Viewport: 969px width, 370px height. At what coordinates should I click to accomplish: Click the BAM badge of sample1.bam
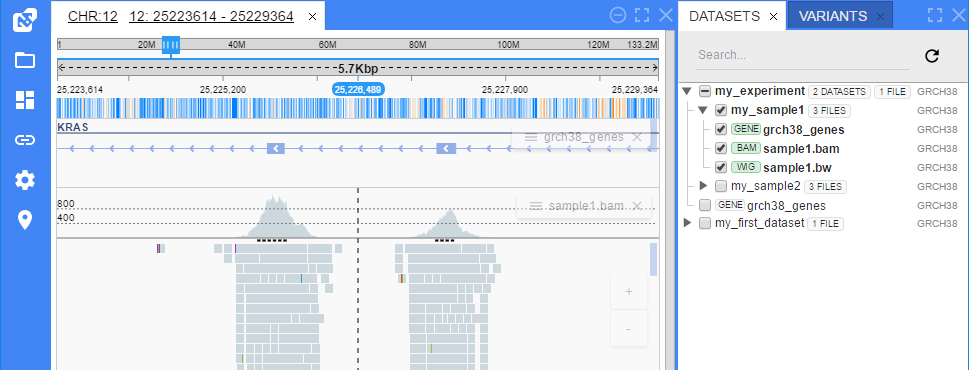745,149
